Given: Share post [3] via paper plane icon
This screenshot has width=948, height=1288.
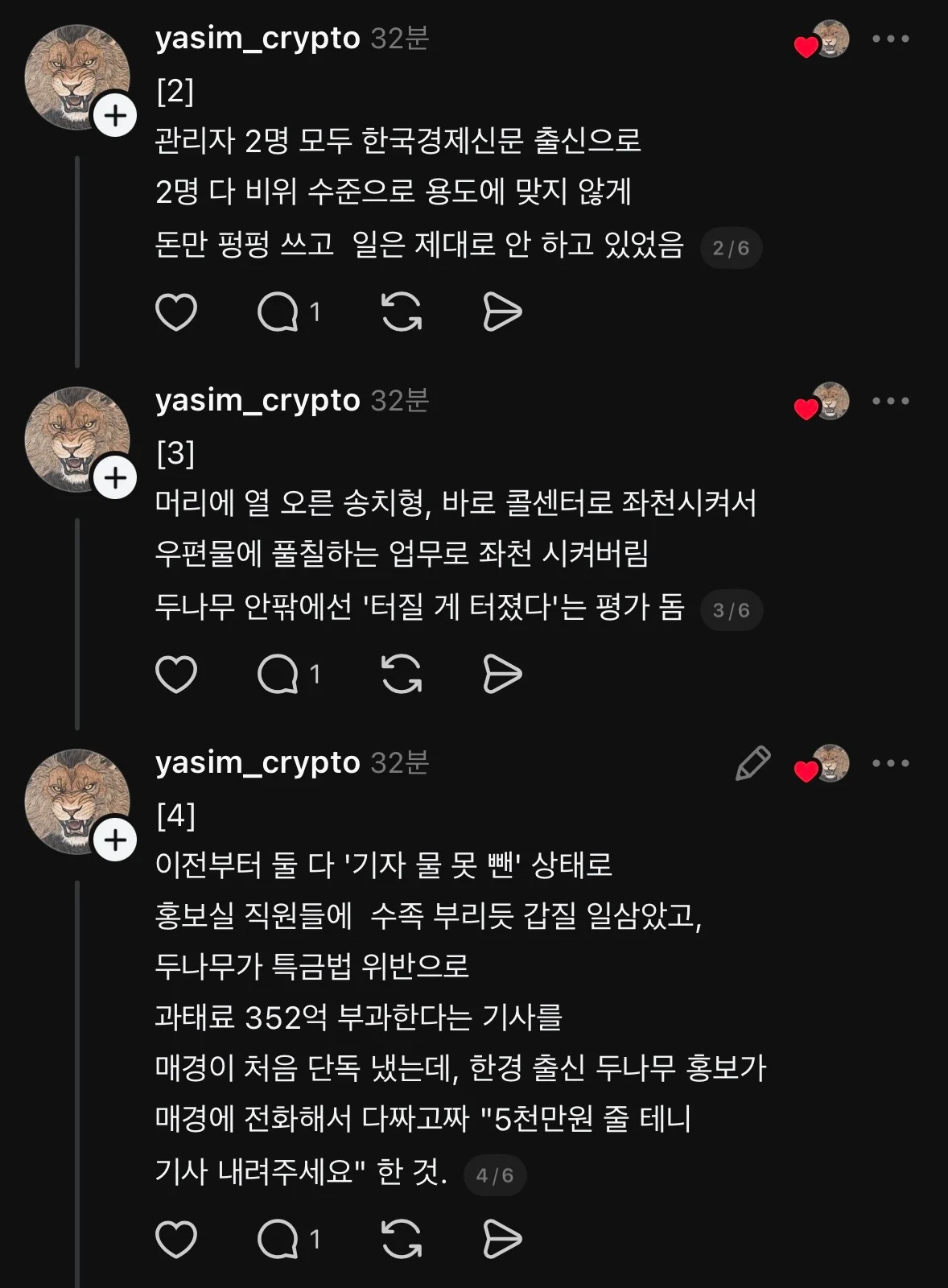Looking at the screenshot, I should pyautogui.click(x=502, y=675).
